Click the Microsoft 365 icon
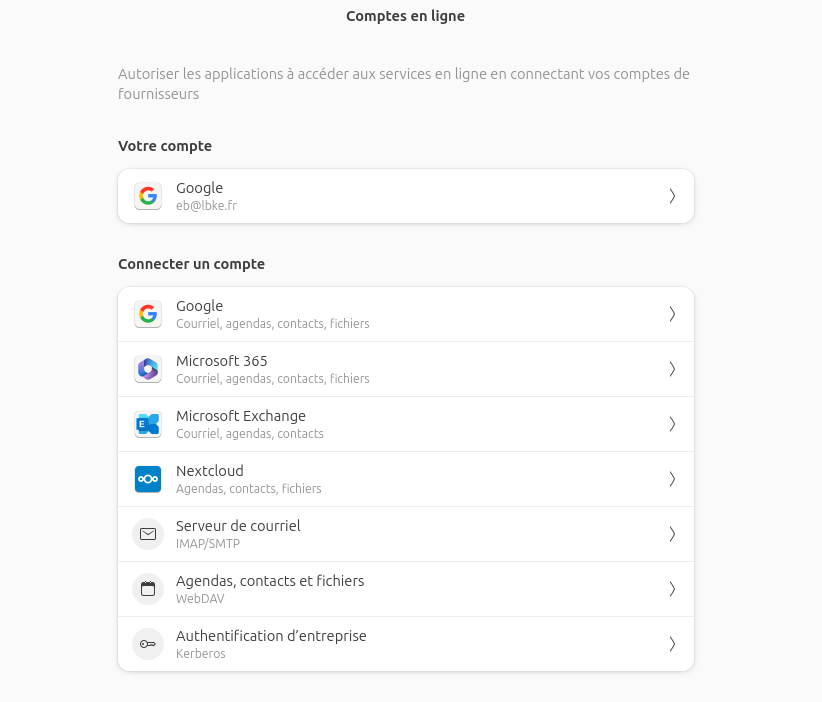The height and width of the screenshot is (702, 822). tap(148, 369)
